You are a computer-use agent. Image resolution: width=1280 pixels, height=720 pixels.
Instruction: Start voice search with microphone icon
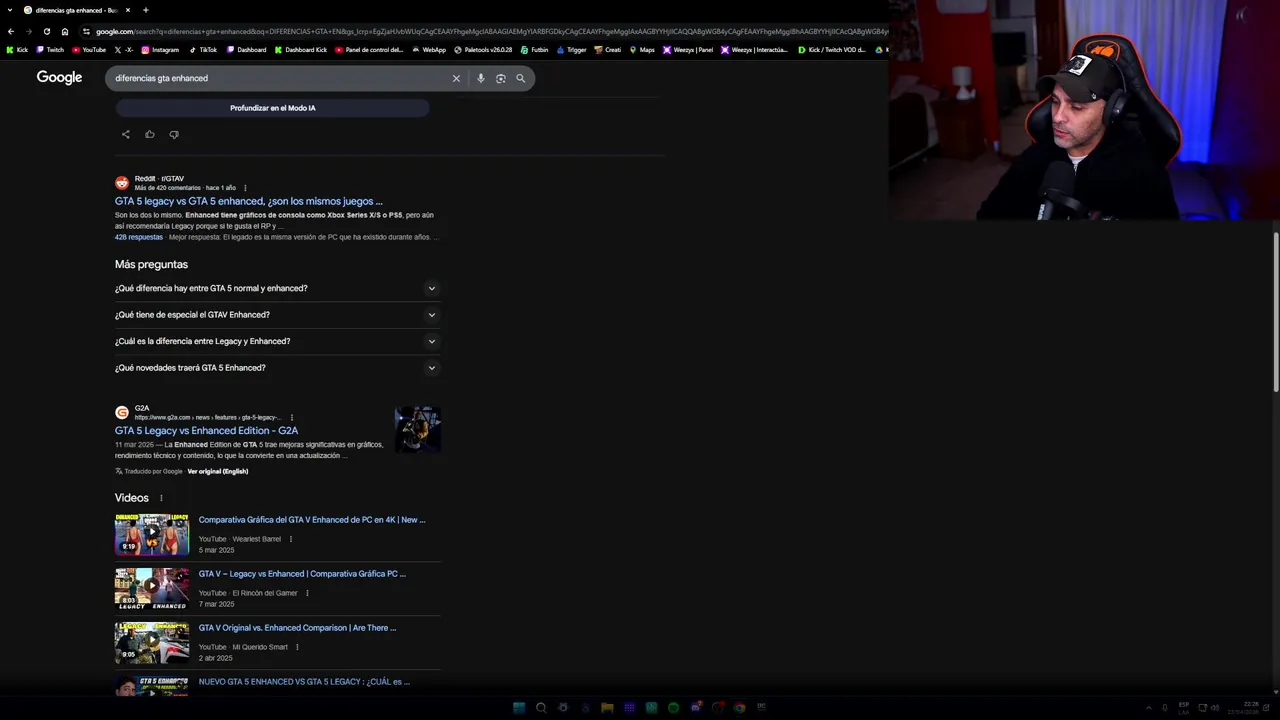coord(480,78)
